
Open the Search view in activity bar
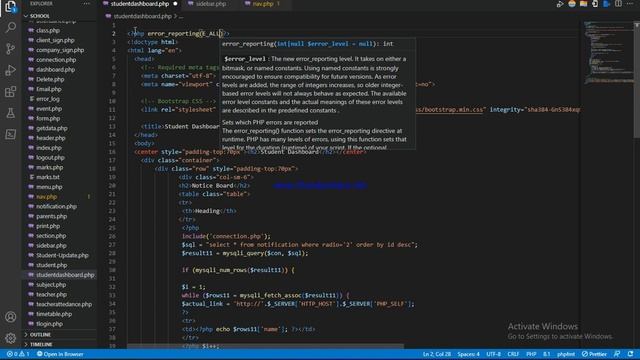click(x=11, y=27)
